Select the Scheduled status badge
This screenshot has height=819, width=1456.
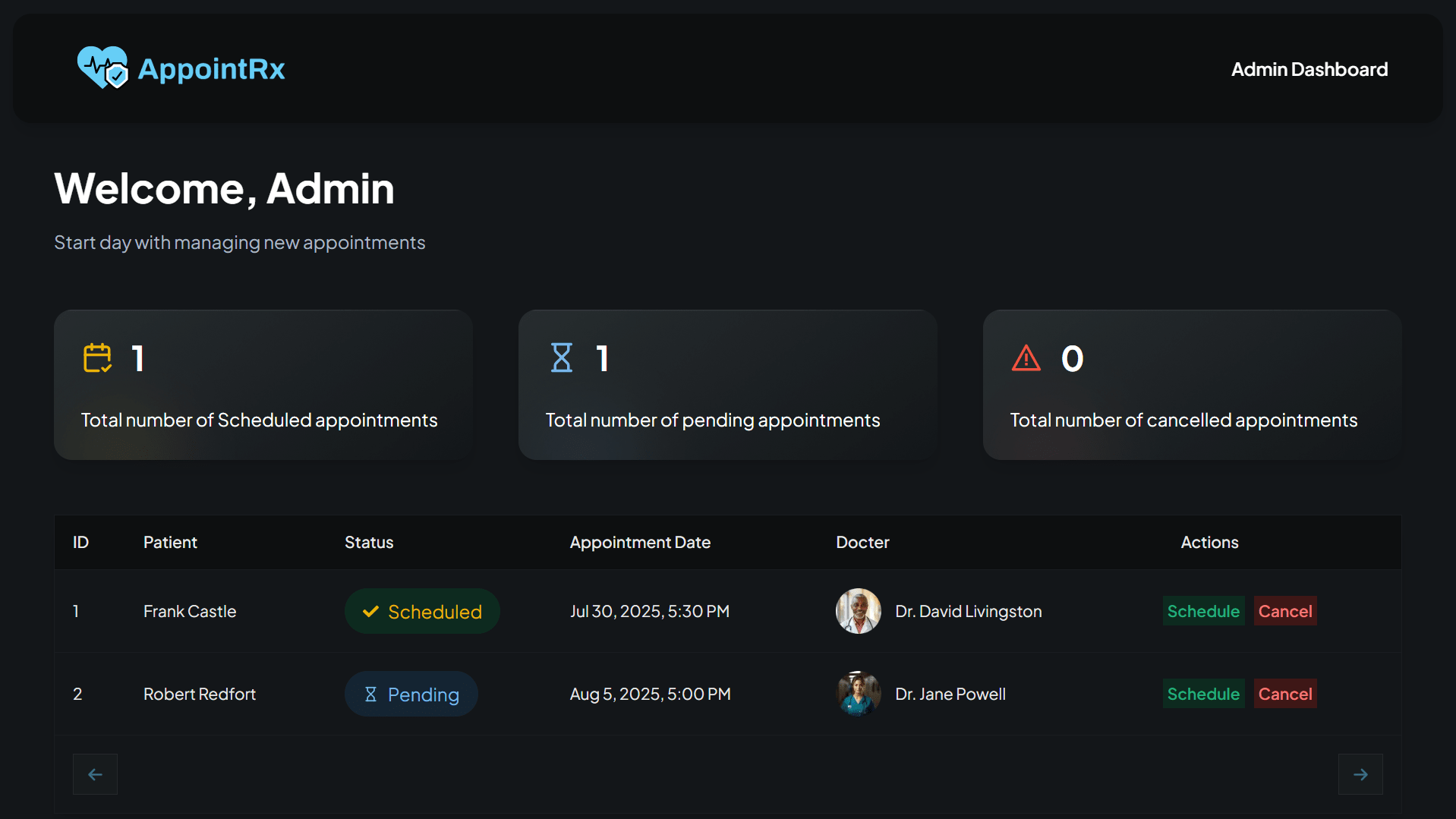tap(422, 611)
